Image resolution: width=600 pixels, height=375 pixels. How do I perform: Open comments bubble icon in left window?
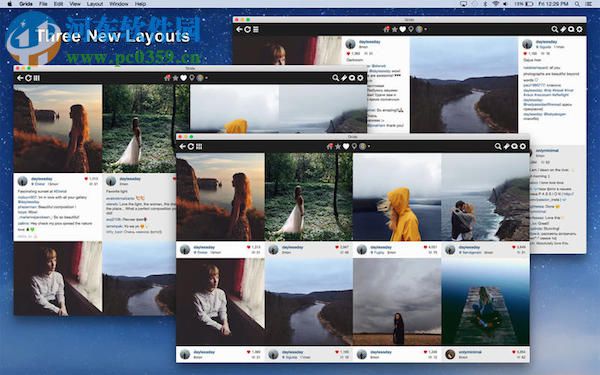click(352, 78)
